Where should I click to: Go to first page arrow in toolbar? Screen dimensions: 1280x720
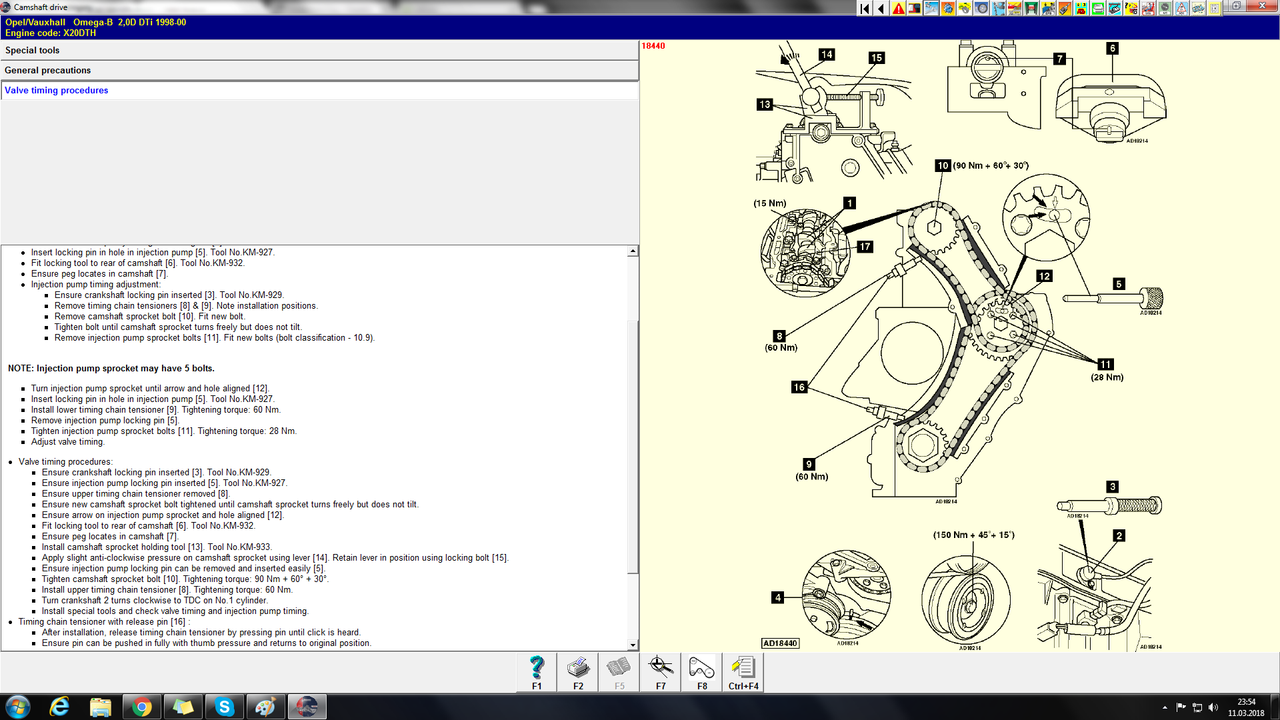point(864,9)
